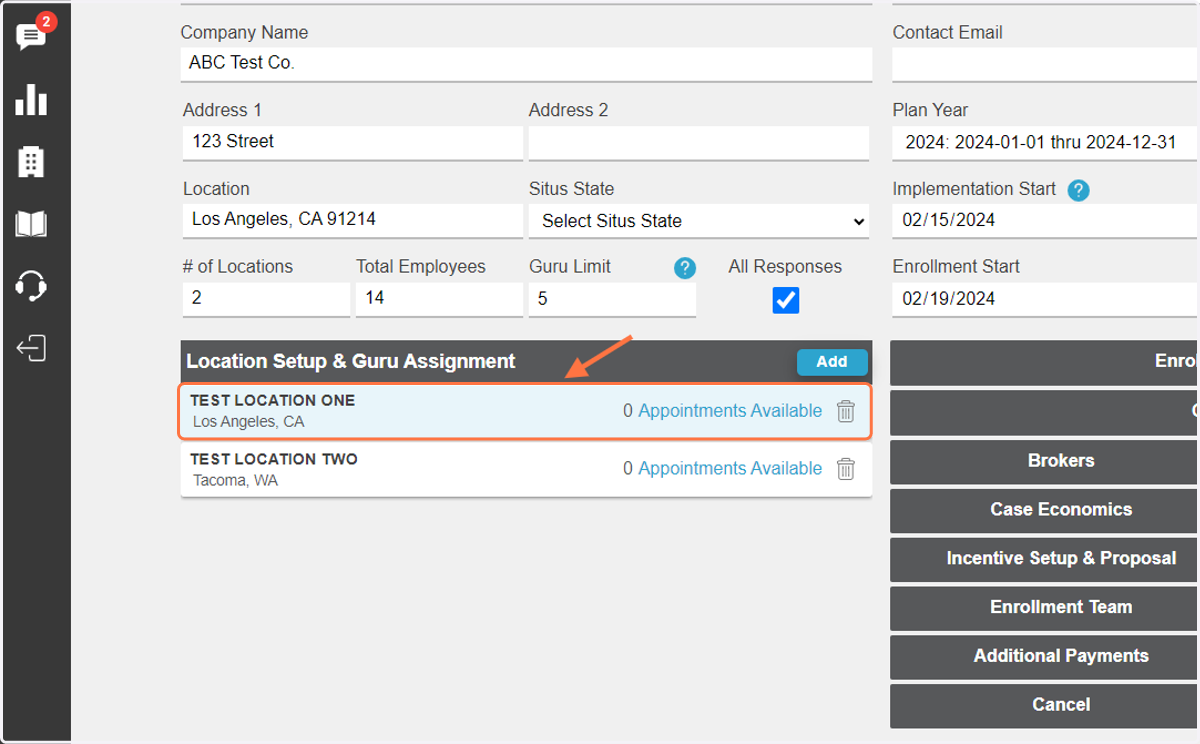Click the empty Address 2 field

click(699, 142)
